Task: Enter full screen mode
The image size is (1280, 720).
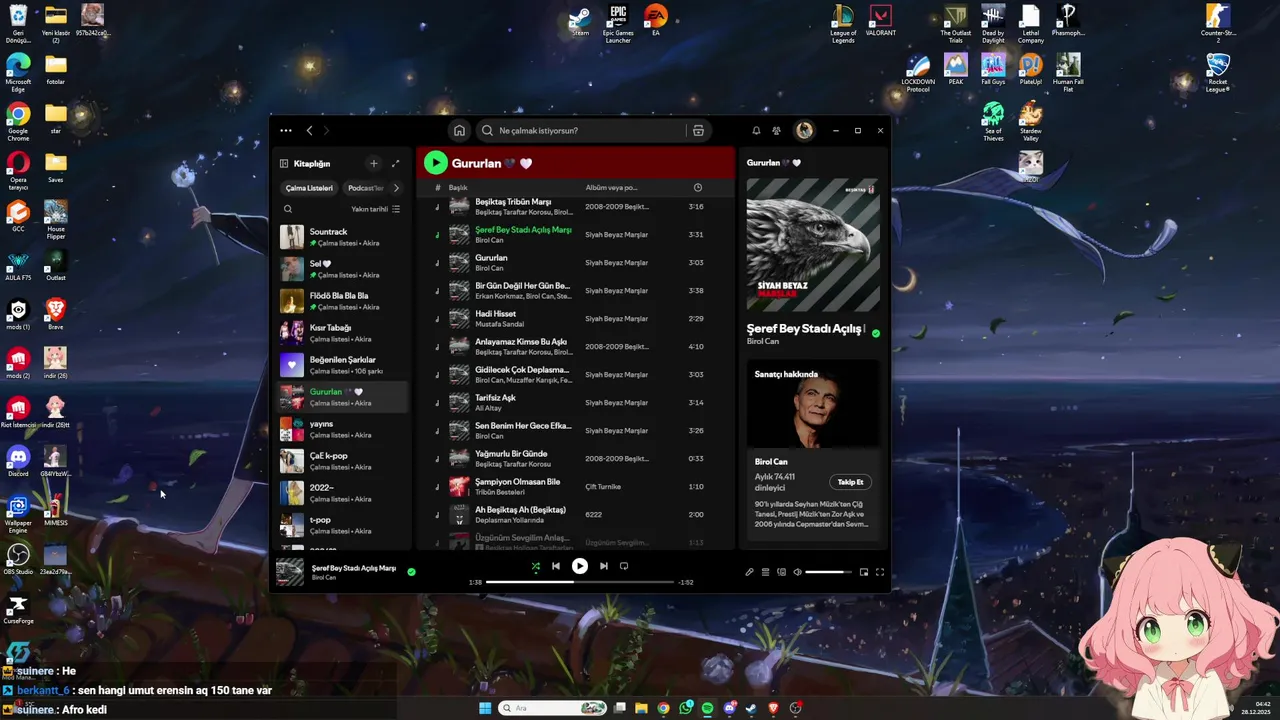Action: [880, 572]
